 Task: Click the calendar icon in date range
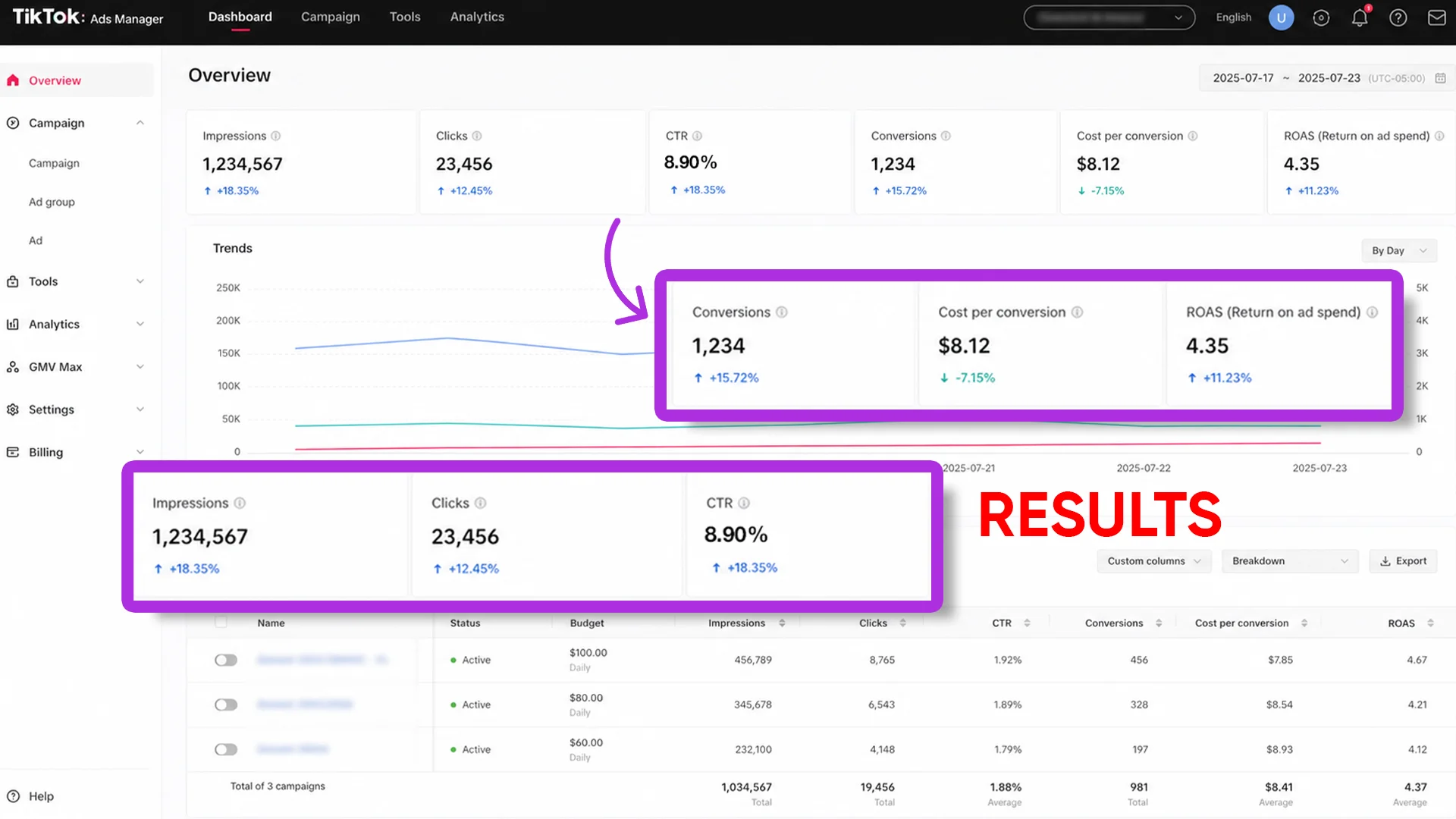coord(1440,78)
